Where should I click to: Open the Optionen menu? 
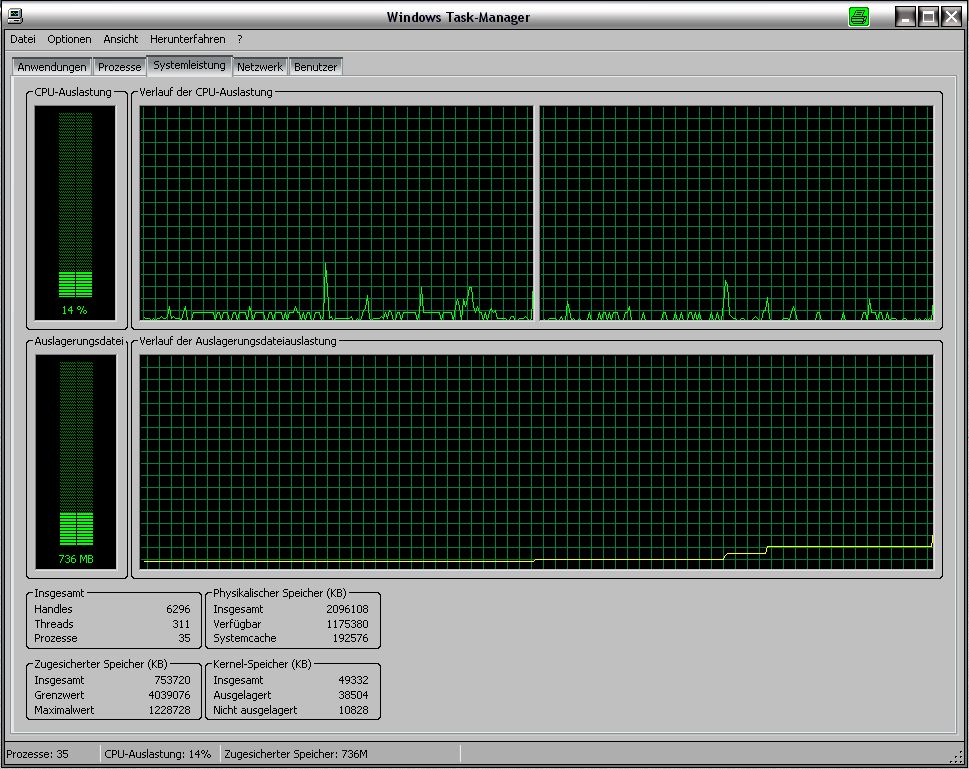tap(69, 39)
